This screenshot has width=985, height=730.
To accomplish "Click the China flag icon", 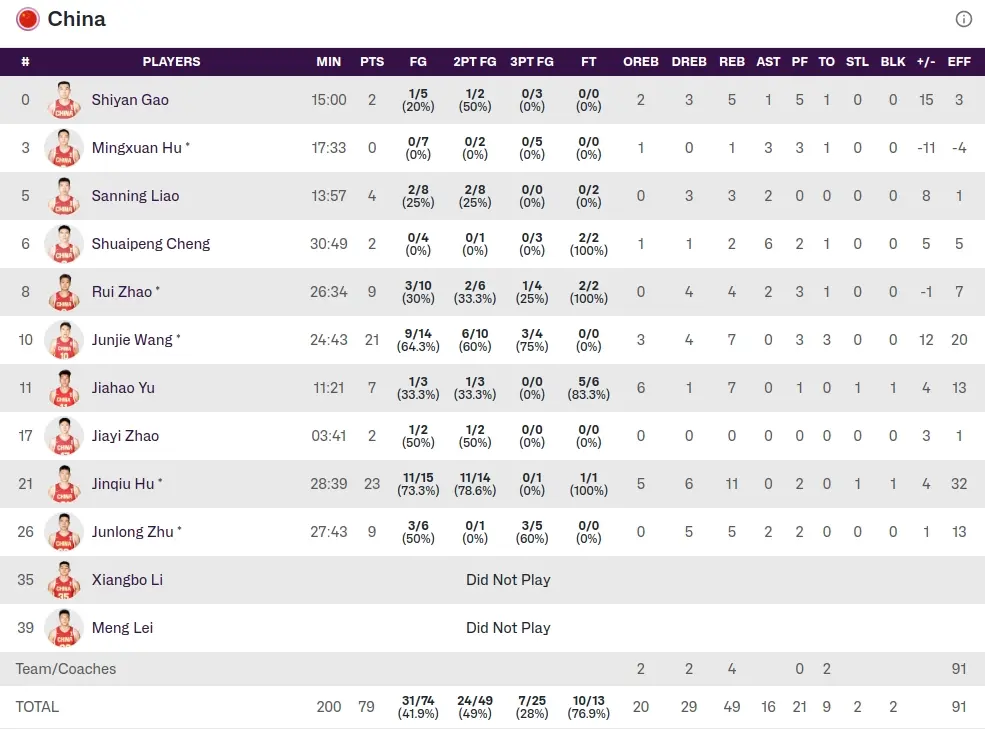I will (28, 19).
